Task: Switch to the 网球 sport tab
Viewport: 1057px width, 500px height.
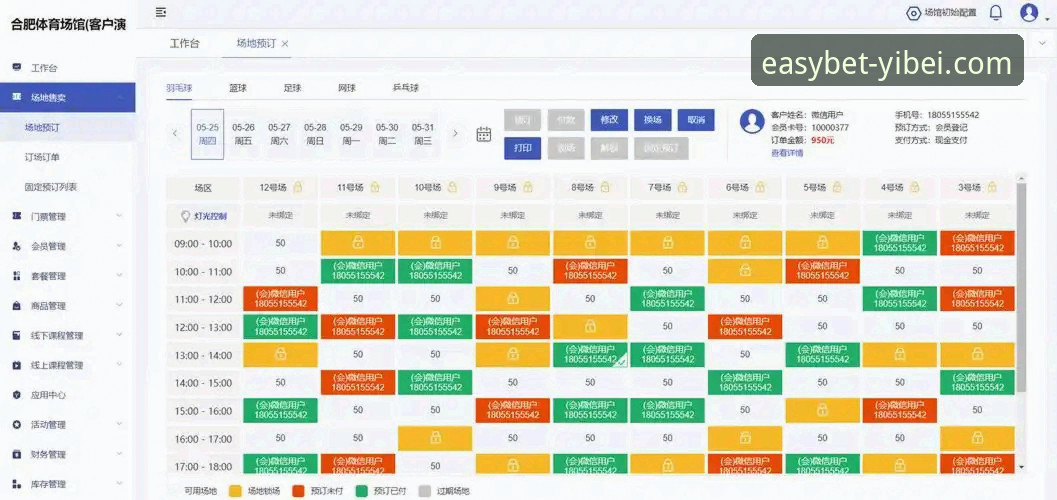Action: point(346,88)
